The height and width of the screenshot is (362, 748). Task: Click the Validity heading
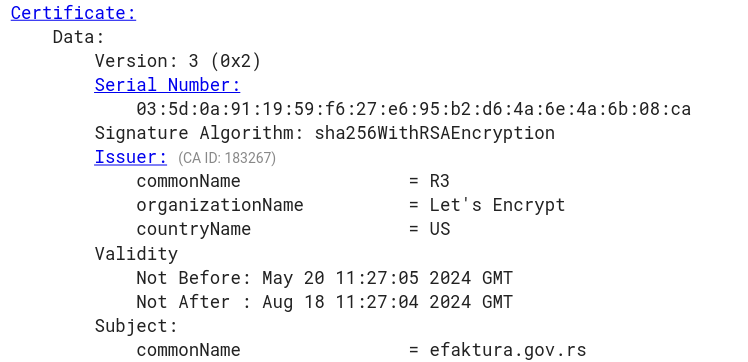point(136,253)
